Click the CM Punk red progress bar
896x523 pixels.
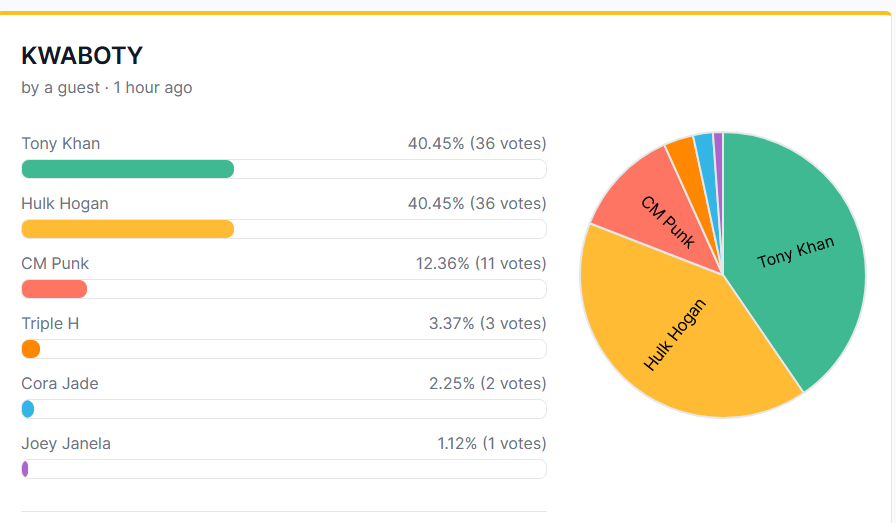[54, 289]
